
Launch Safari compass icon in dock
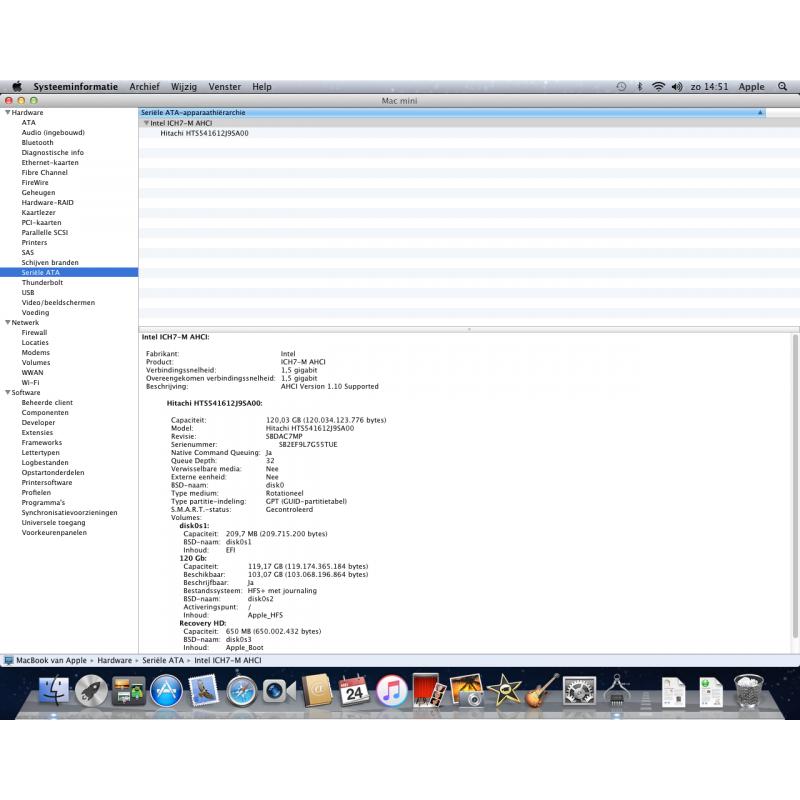click(x=242, y=691)
